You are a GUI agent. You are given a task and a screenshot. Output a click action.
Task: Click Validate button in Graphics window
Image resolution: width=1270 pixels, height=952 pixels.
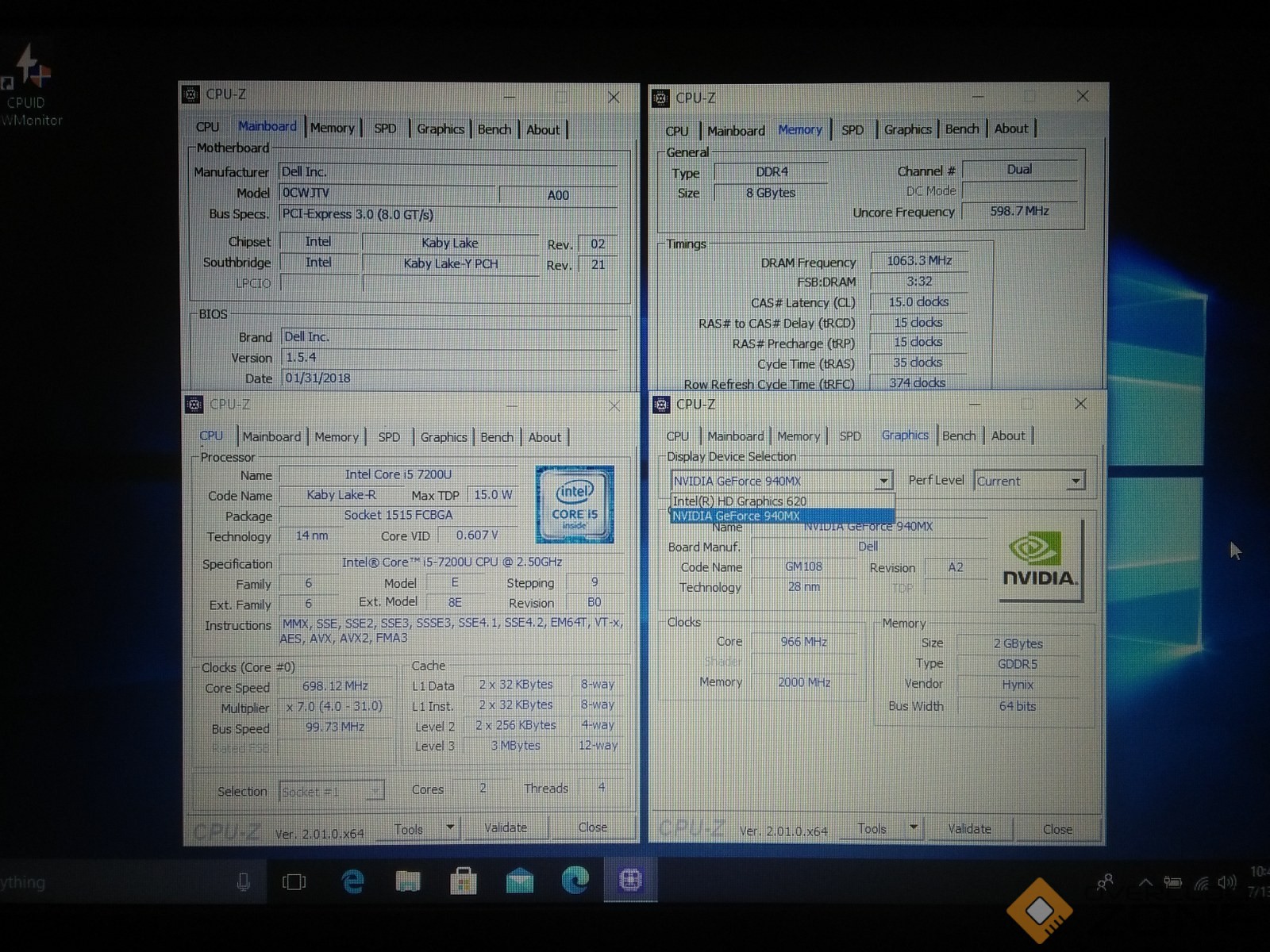[x=969, y=828]
